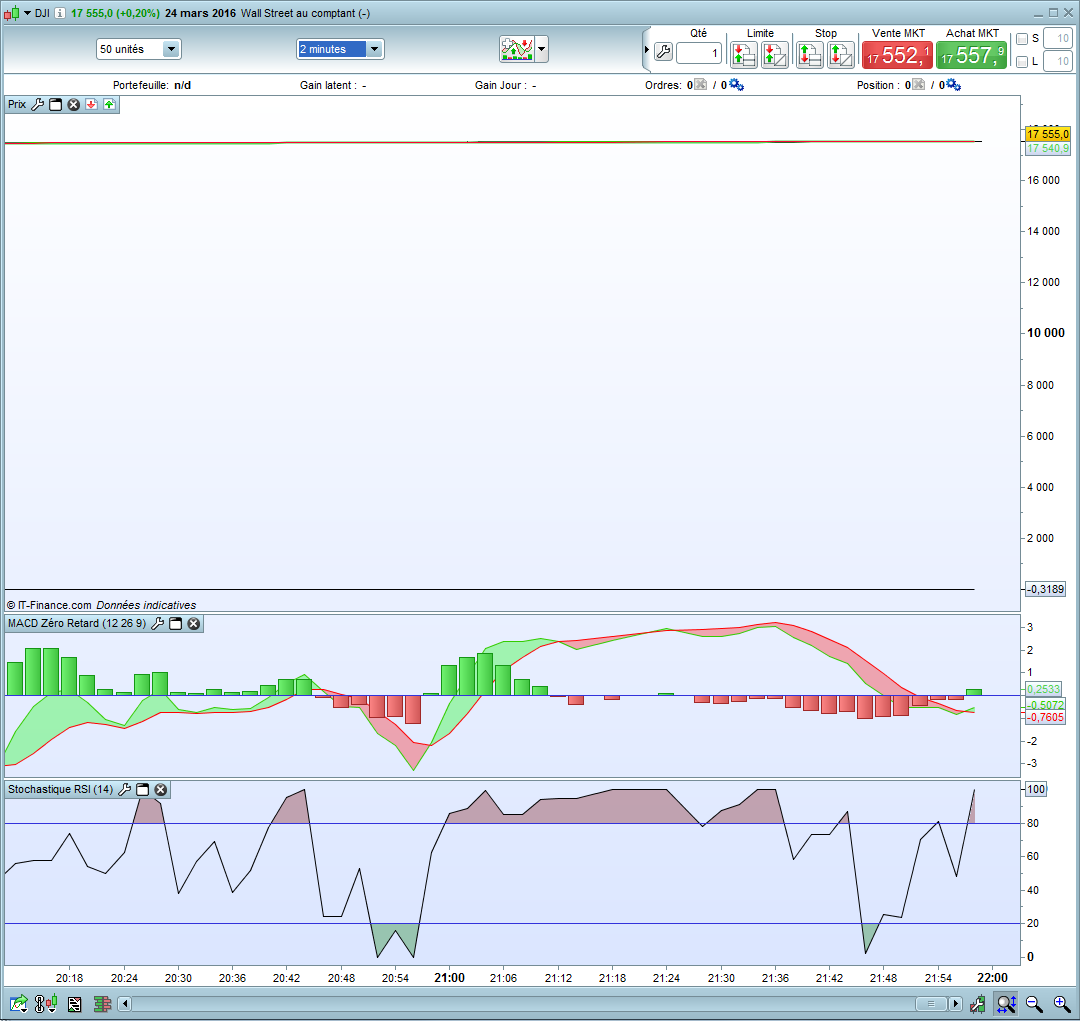The height and width of the screenshot is (1021, 1081).
Task: Click the Prix panel label
Action: (x=17, y=105)
